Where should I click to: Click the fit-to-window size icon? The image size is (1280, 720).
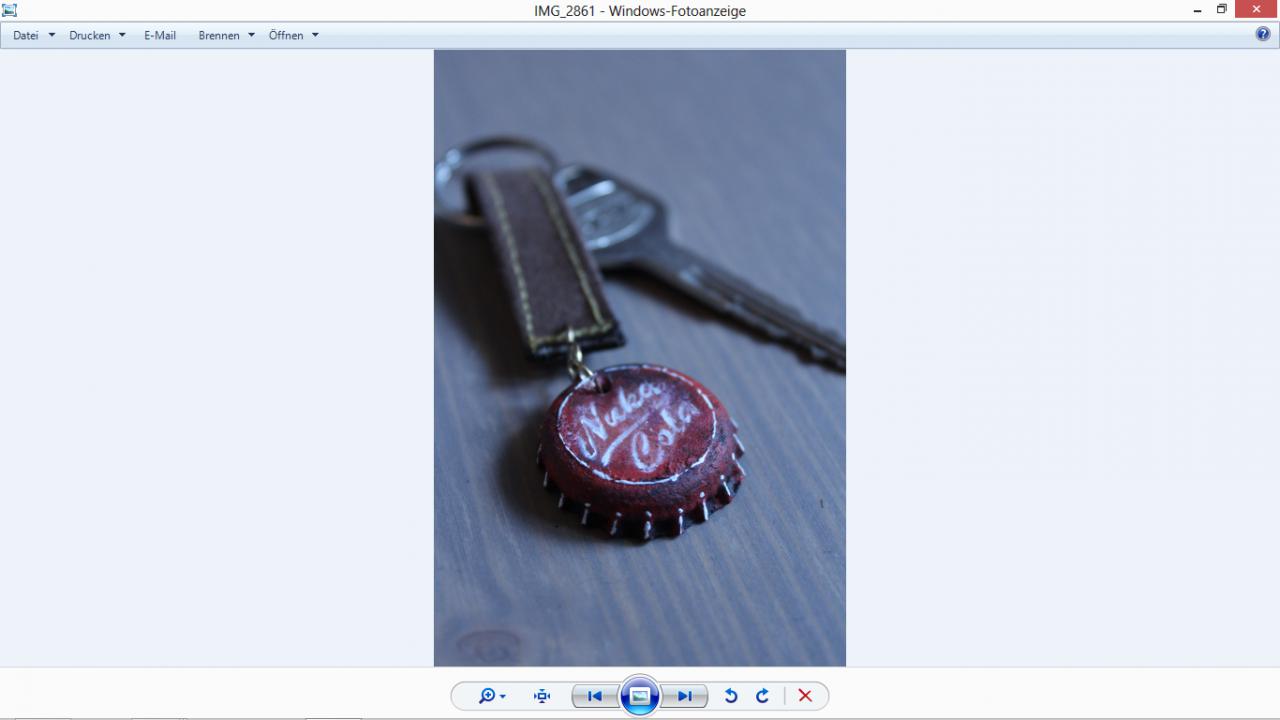pyautogui.click(x=542, y=696)
